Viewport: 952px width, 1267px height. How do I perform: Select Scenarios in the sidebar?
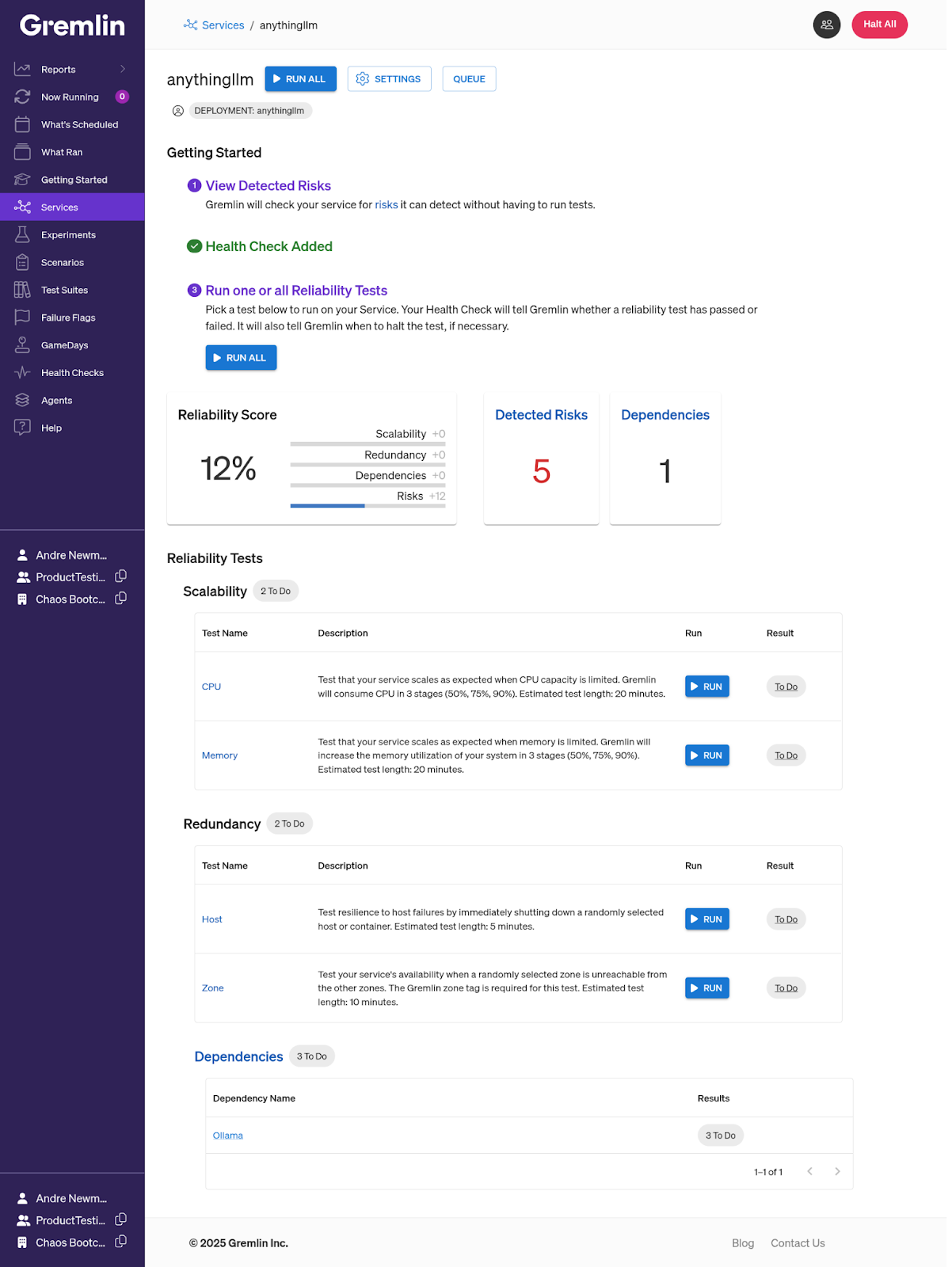coord(72,262)
